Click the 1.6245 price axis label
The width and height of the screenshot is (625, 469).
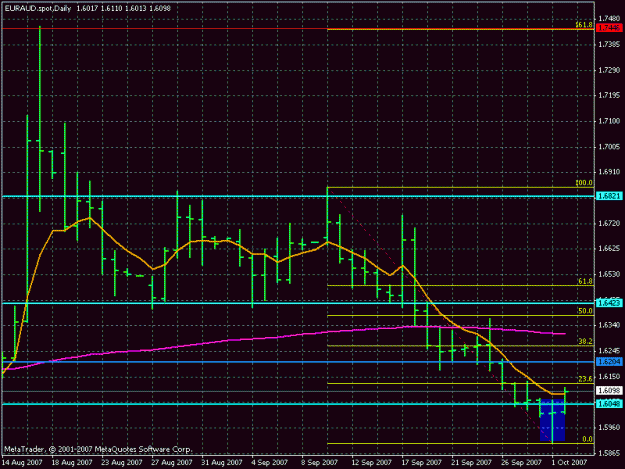click(x=609, y=351)
